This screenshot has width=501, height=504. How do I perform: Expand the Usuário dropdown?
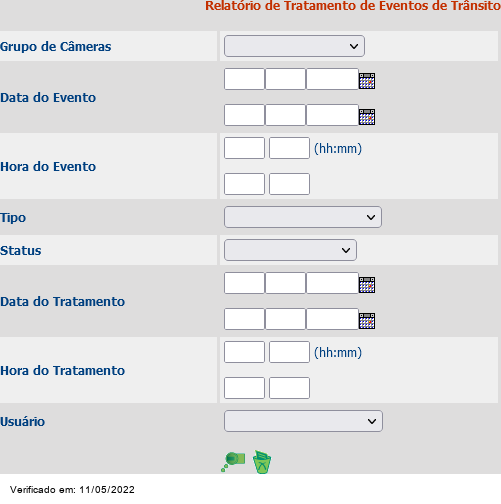coord(303,421)
